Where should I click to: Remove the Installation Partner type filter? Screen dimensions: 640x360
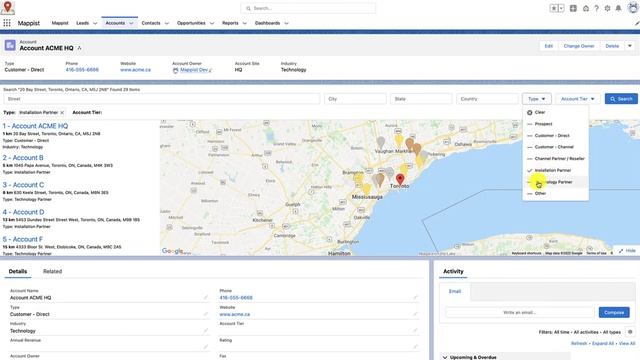pyautogui.click(x=62, y=113)
